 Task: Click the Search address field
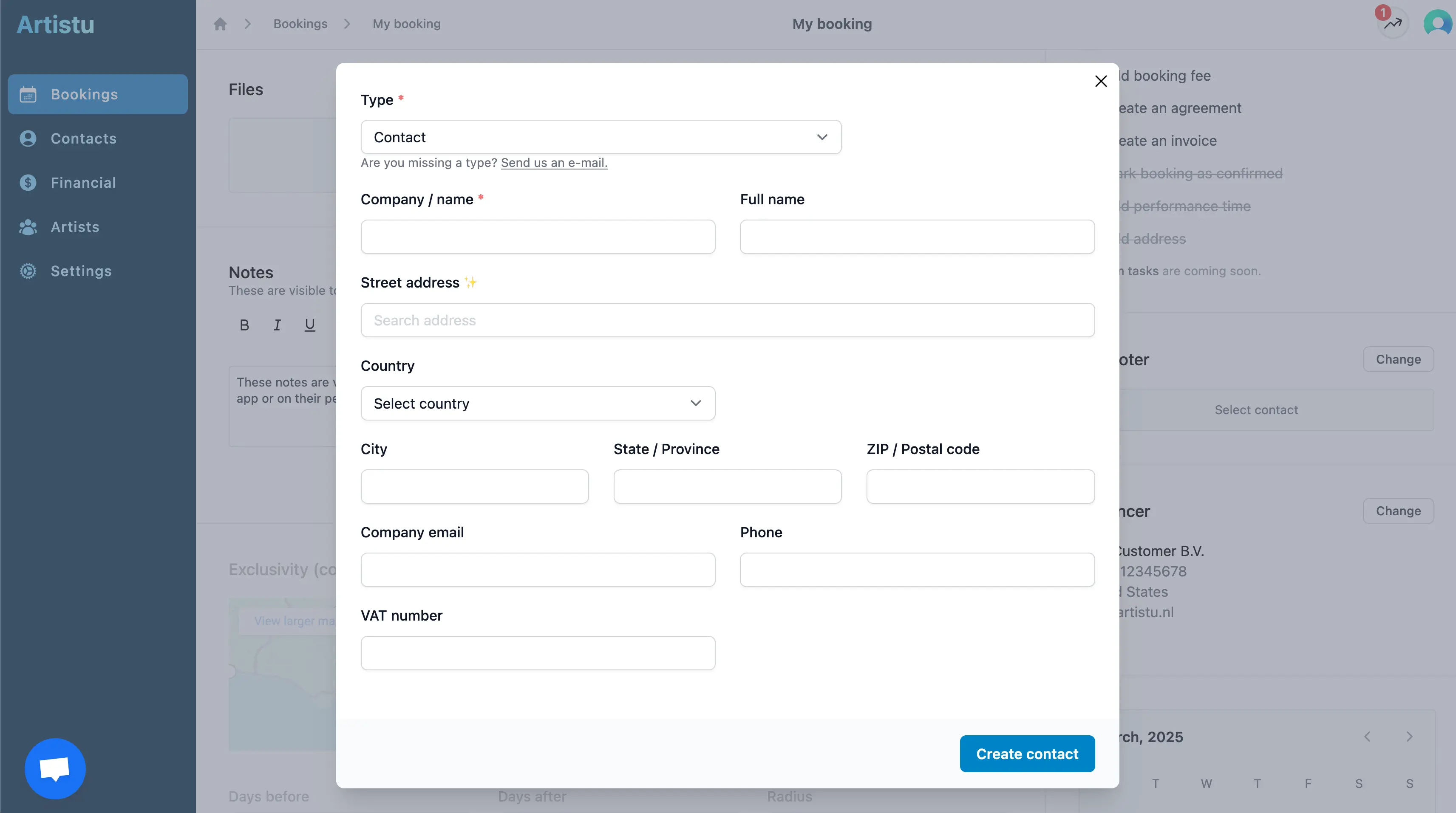click(x=728, y=320)
